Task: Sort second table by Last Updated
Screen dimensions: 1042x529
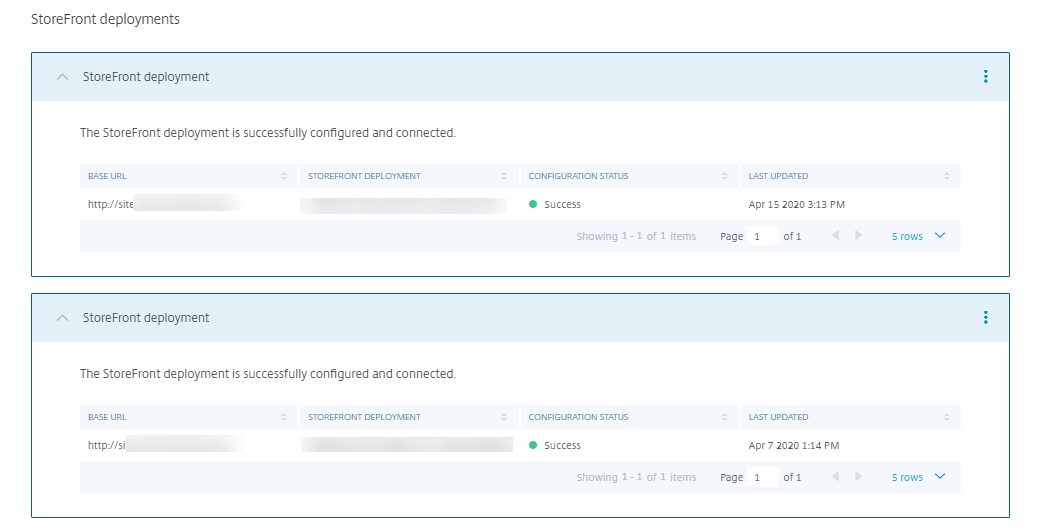Action: click(946, 417)
